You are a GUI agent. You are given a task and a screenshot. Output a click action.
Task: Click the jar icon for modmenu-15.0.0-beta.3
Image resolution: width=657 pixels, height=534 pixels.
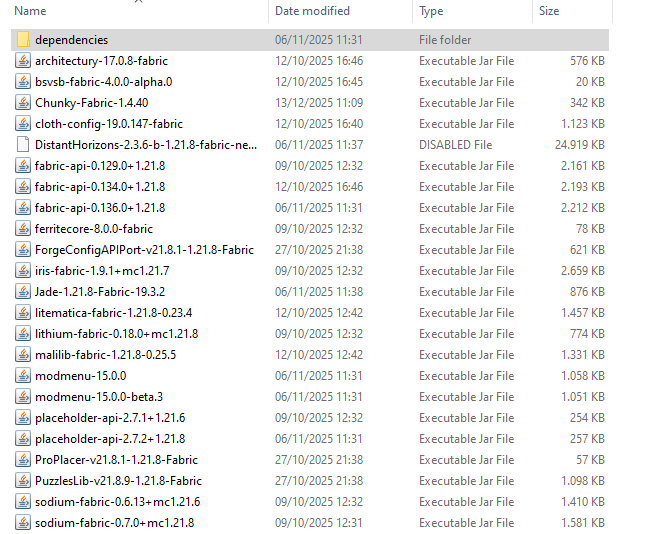[x=23, y=397]
